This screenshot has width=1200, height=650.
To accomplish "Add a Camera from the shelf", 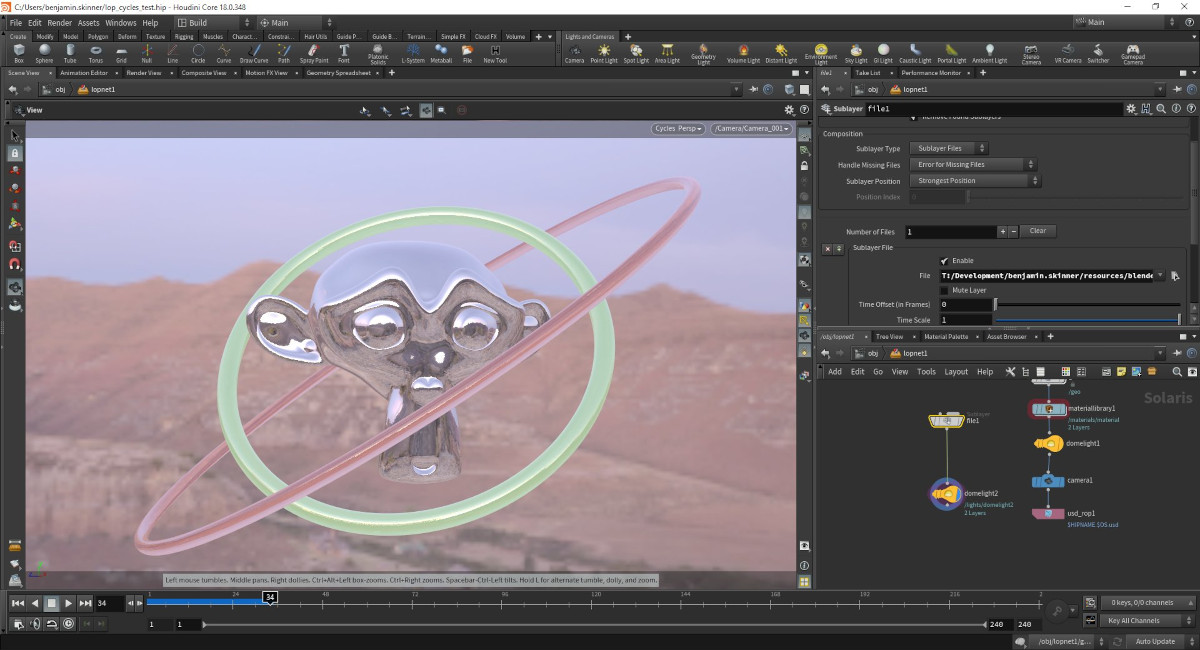I will coord(574,52).
